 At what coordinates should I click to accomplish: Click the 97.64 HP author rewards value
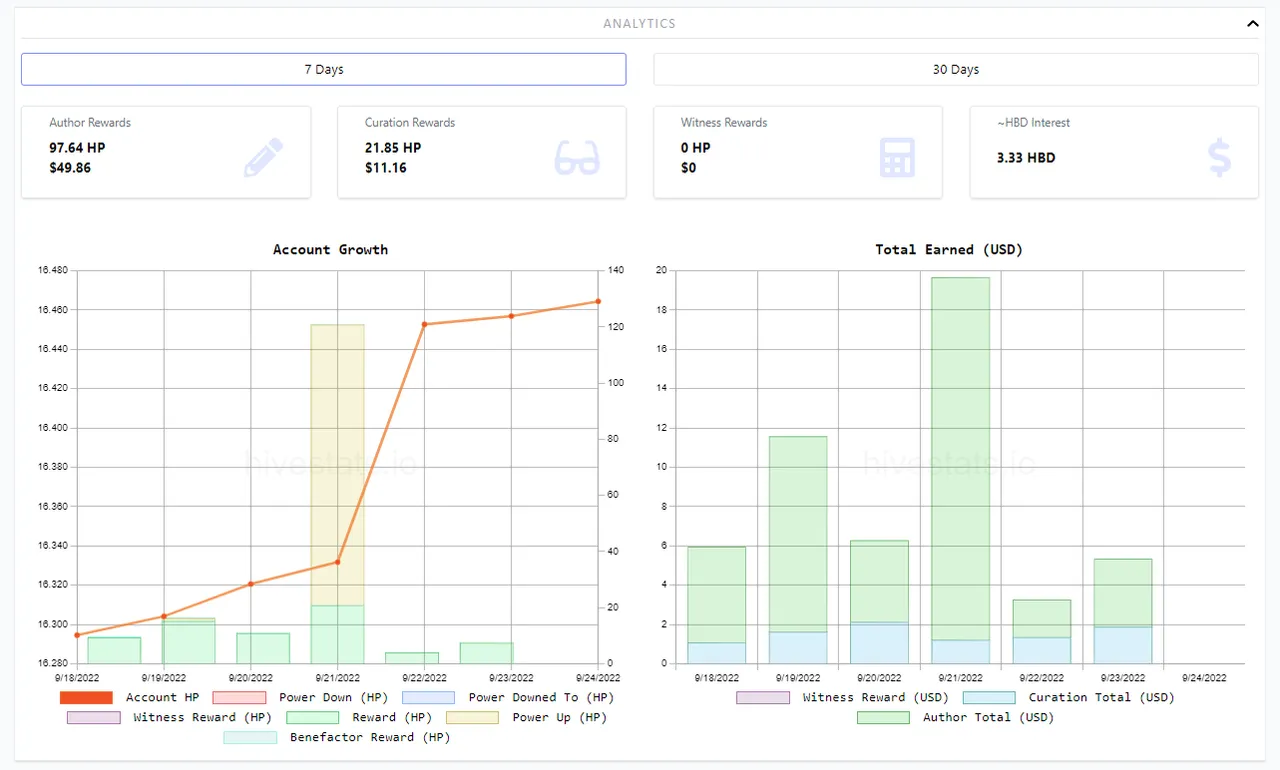coord(77,147)
